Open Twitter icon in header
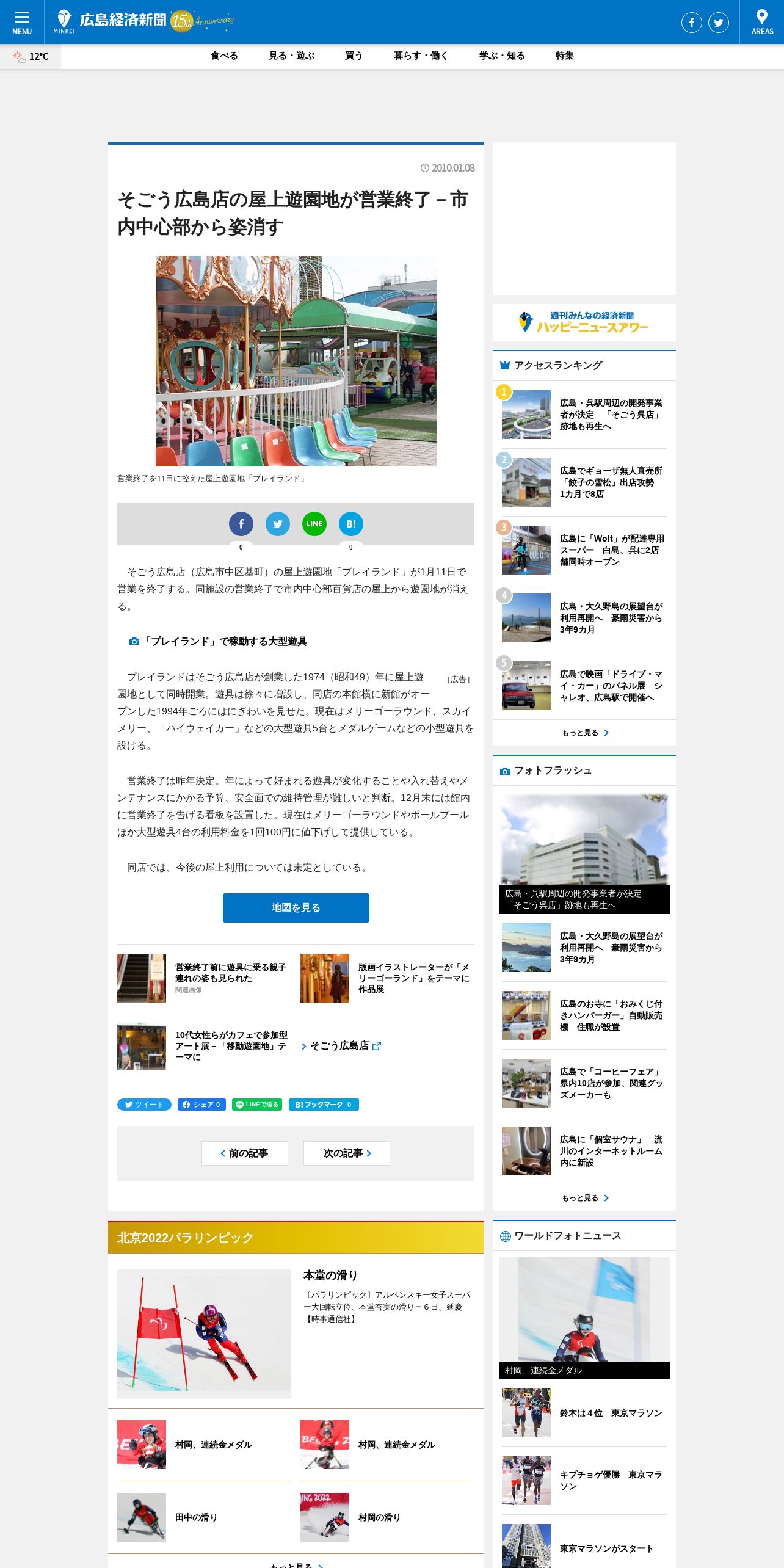 pyautogui.click(x=719, y=23)
